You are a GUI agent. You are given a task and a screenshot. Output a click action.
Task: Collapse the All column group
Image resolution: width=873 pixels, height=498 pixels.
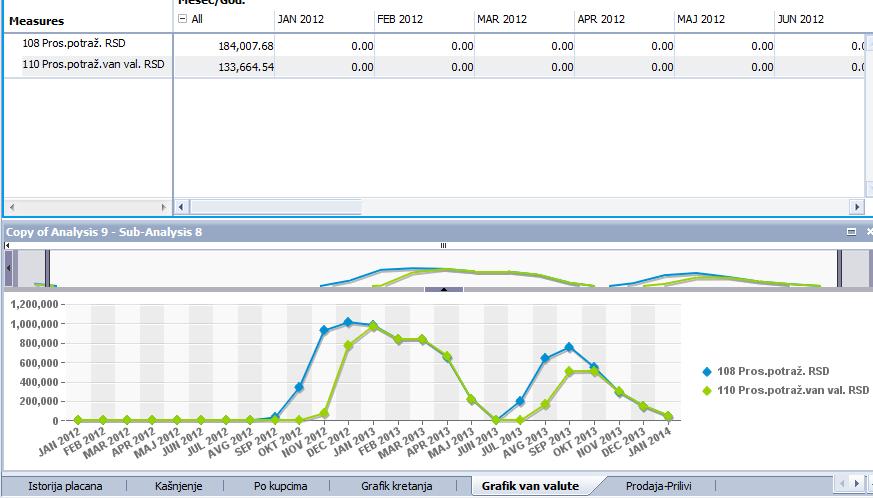pos(182,19)
